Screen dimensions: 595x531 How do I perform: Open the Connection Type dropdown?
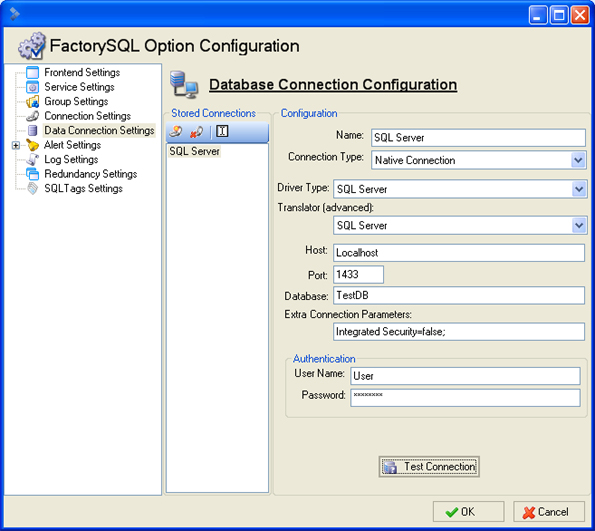[578, 160]
